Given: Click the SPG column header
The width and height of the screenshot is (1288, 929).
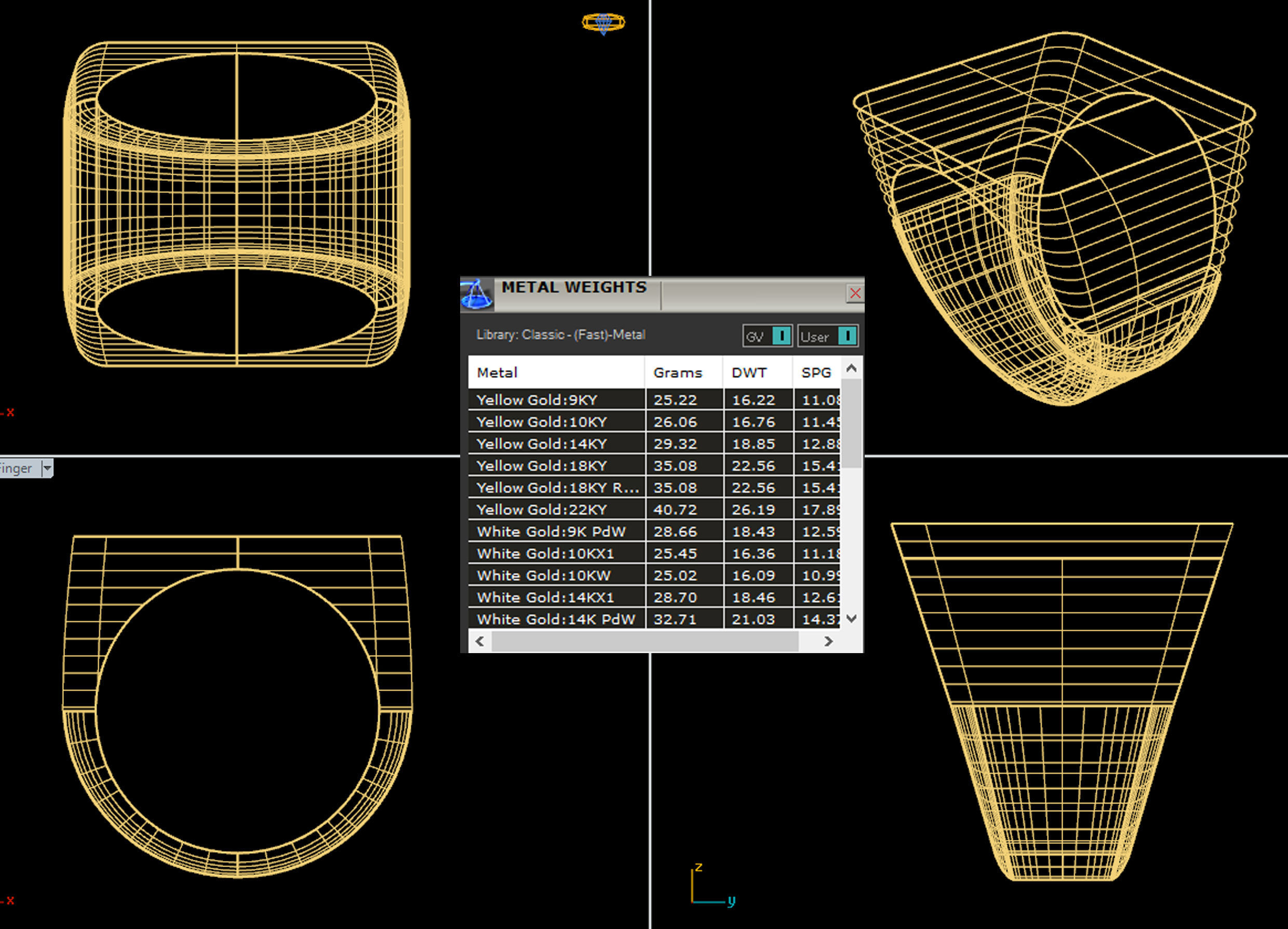Looking at the screenshot, I should point(816,373).
